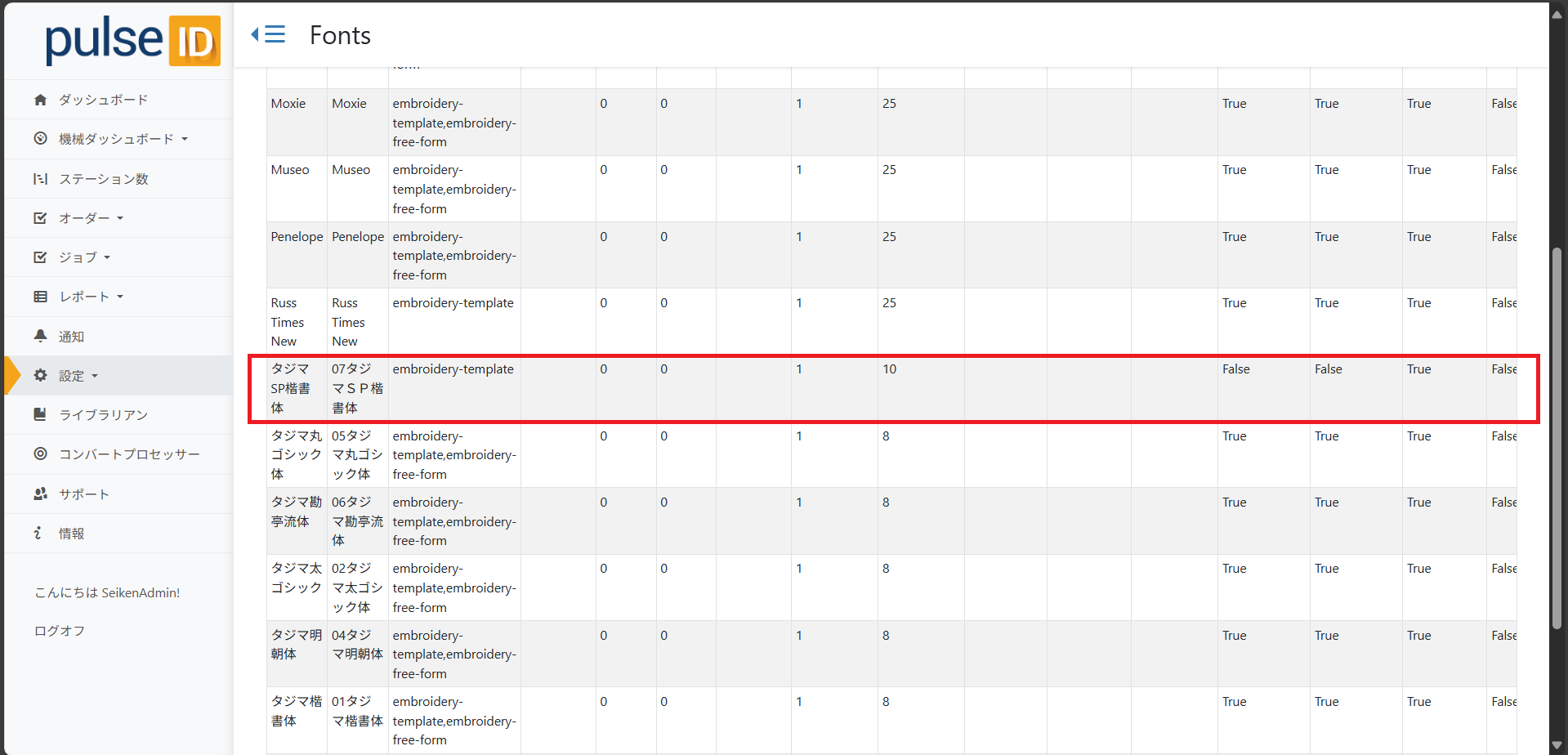
Task: Click the 01タジマ楷書体 cell
Action: 358,720
